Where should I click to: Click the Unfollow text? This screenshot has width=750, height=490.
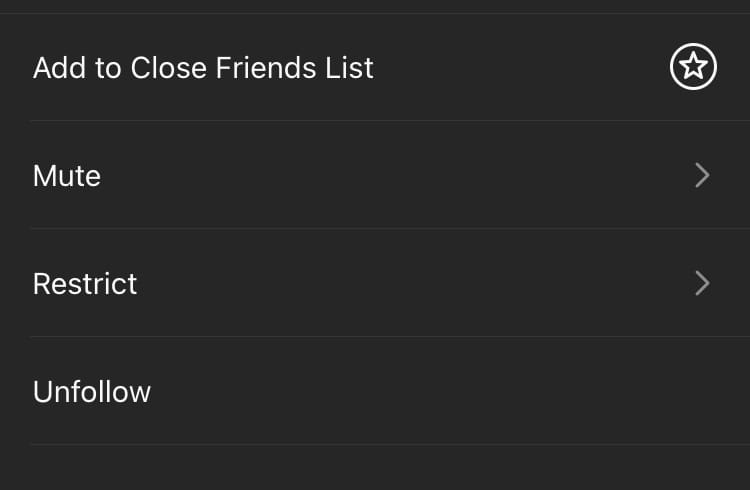(x=92, y=391)
